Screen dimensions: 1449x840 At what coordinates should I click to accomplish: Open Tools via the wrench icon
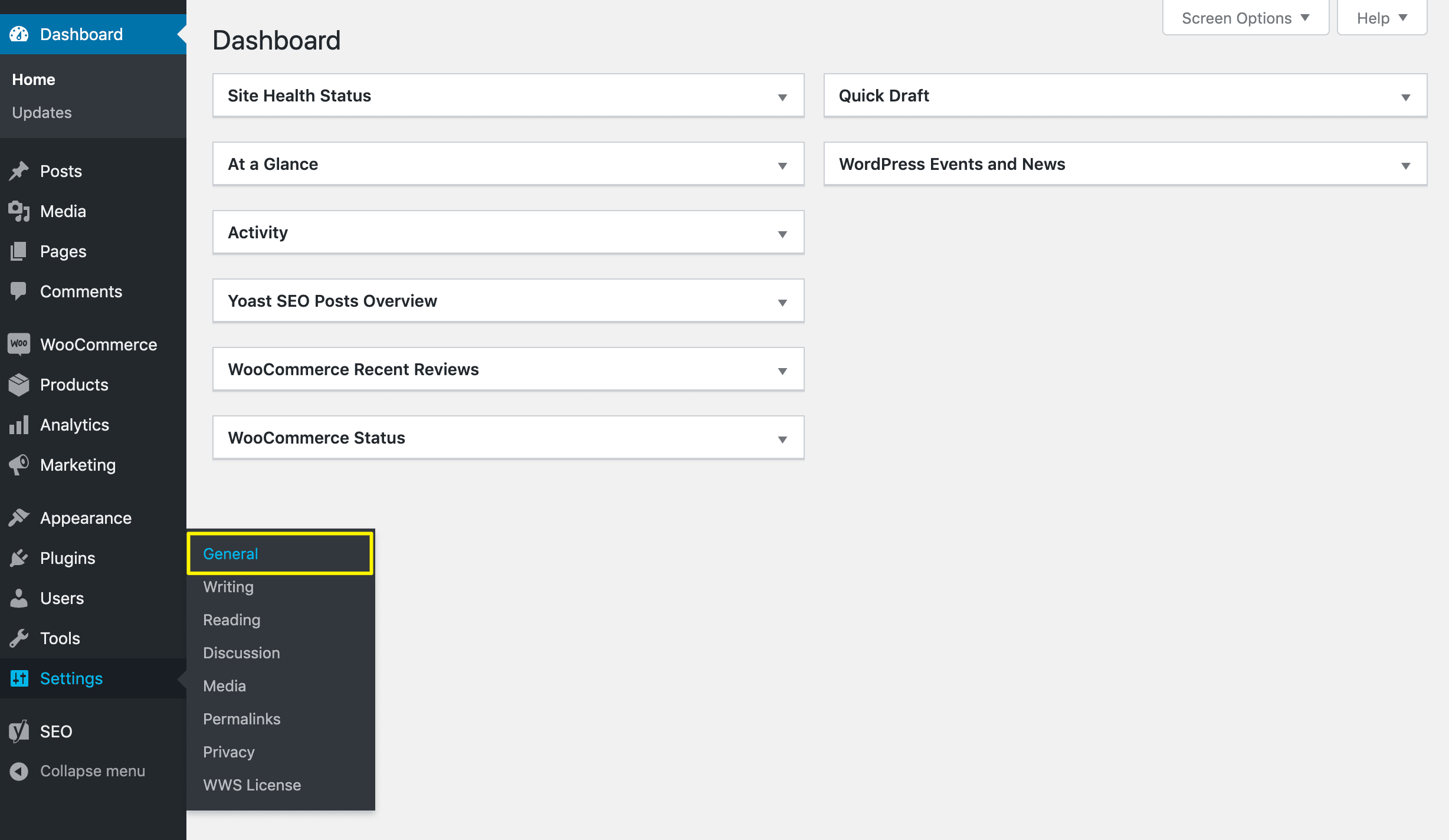click(18, 638)
